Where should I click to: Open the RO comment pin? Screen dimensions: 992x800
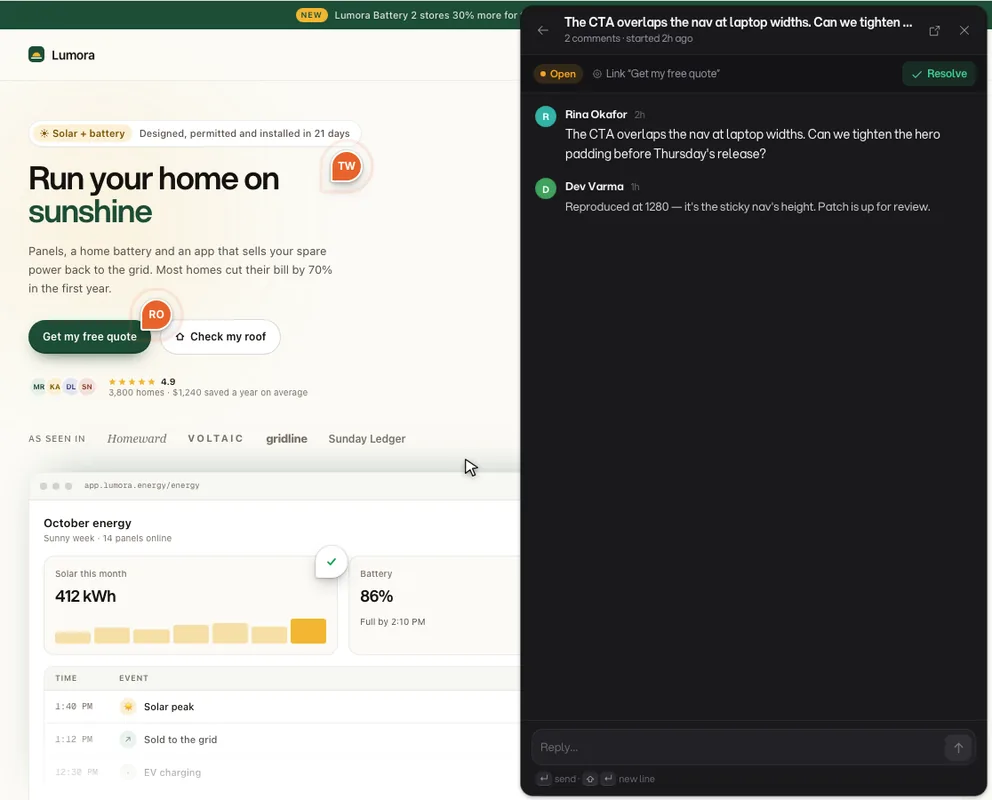coord(156,314)
